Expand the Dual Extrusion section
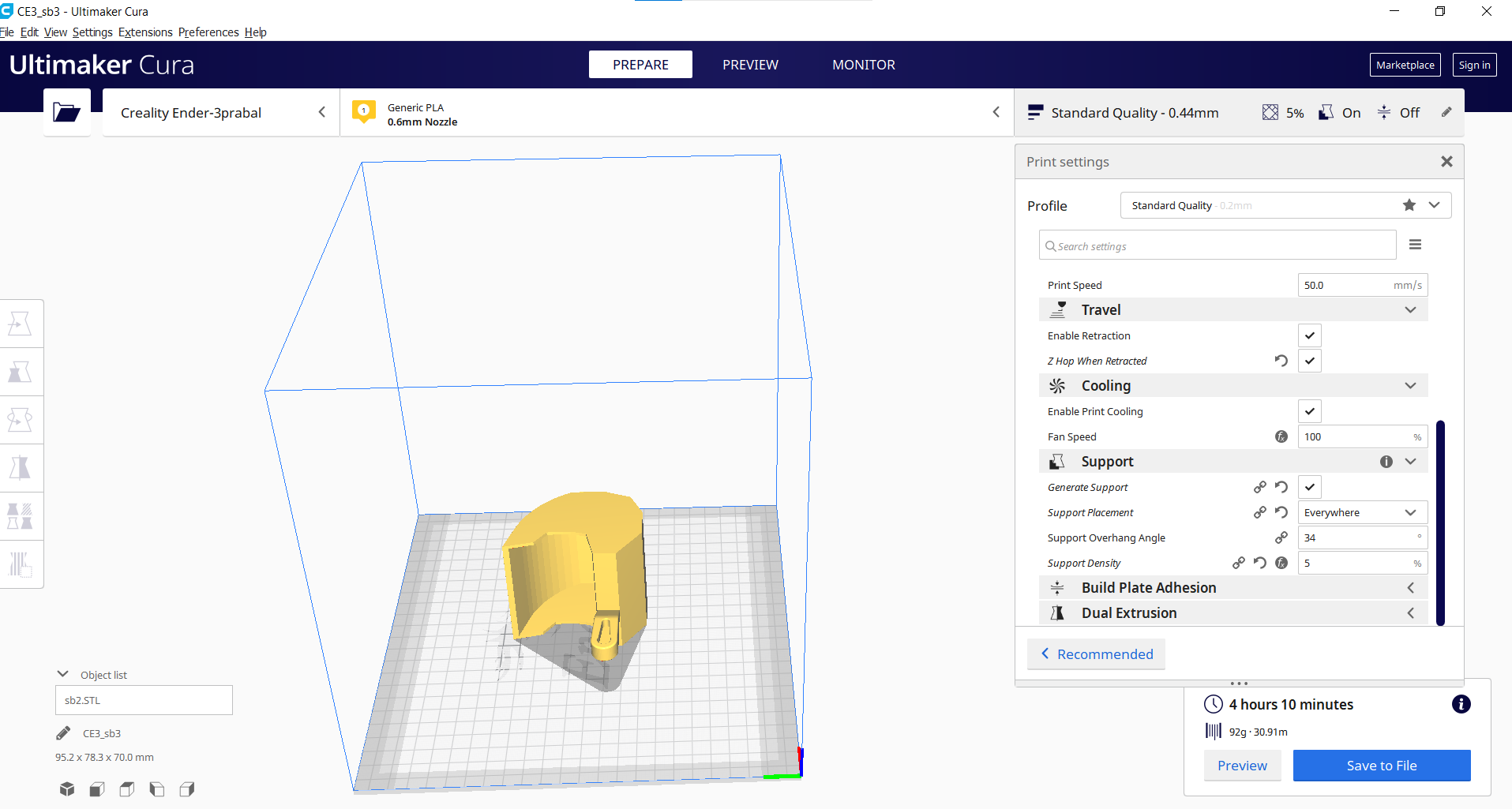This screenshot has width=1512, height=809. [x=1233, y=613]
